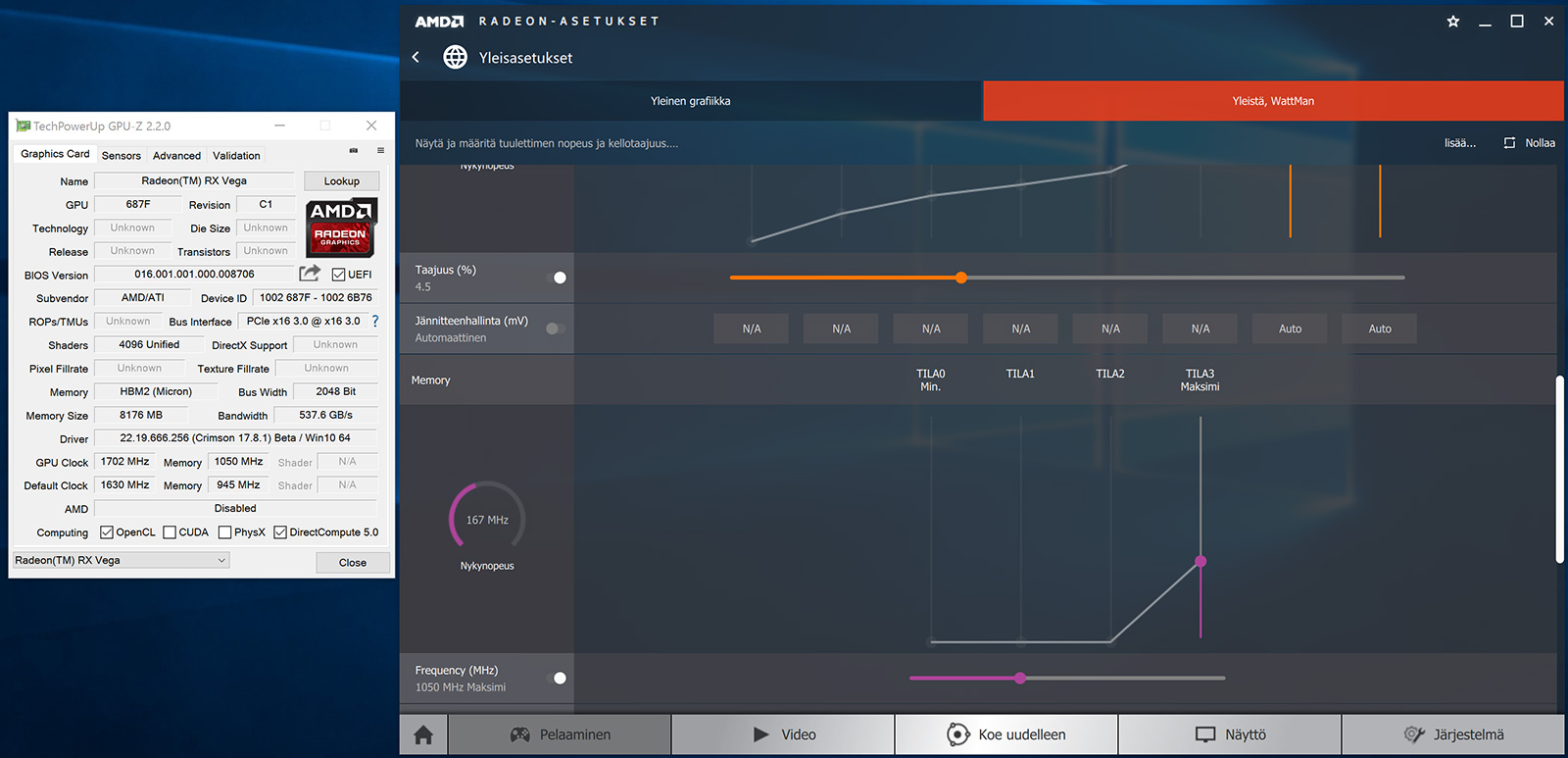Click GPU-Z screenshot camera icon
The height and width of the screenshot is (758, 1568).
click(x=354, y=151)
